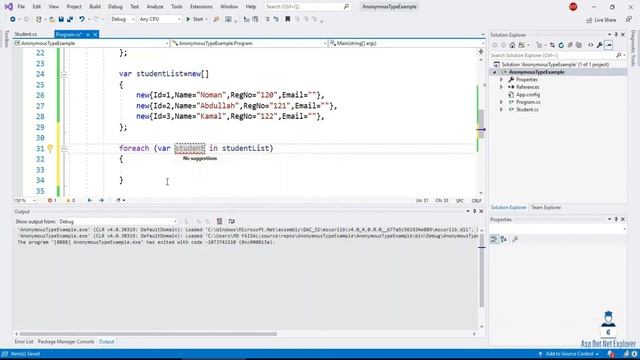Open the Build menu

95,7
